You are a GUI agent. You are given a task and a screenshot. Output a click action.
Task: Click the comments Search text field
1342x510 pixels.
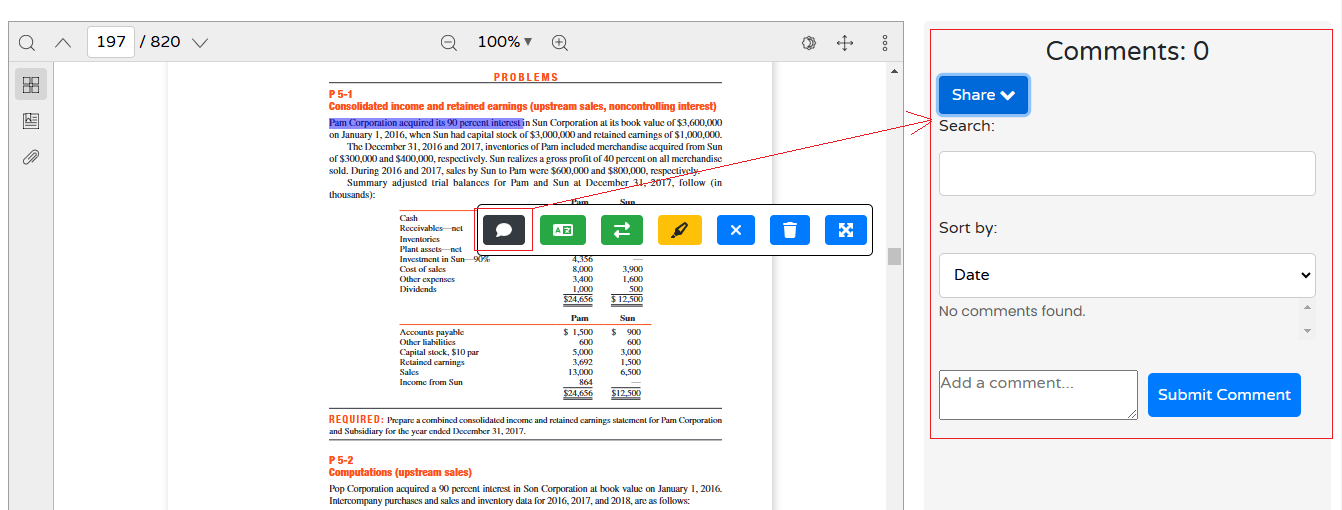tap(1127, 174)
